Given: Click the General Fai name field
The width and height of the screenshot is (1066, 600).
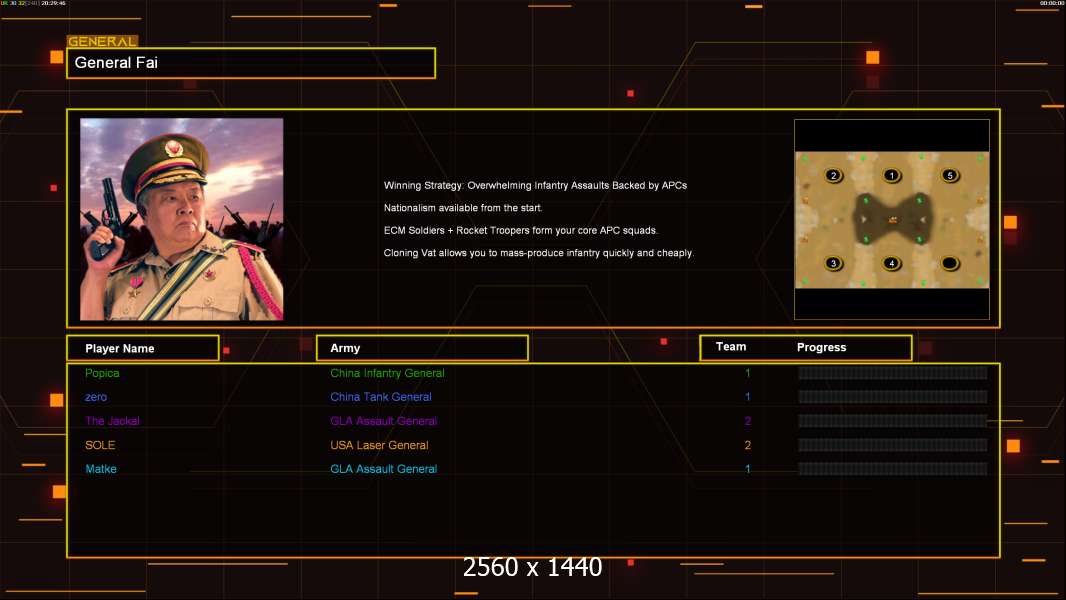Looking at the screenshot, I should pos(251,63).
